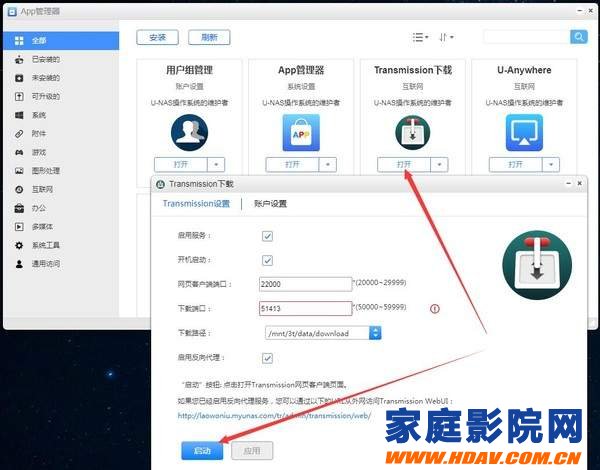Click the 多媒体 play icon
This screenshot has width=600, height=470.
(x=19, y=227)
